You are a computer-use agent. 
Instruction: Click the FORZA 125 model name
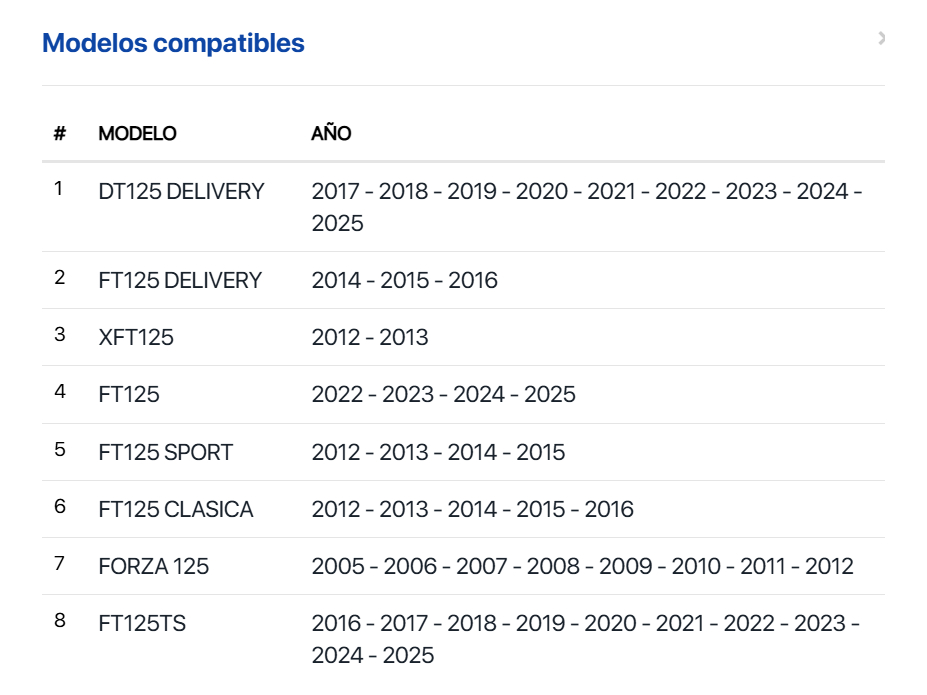[154, 566]
